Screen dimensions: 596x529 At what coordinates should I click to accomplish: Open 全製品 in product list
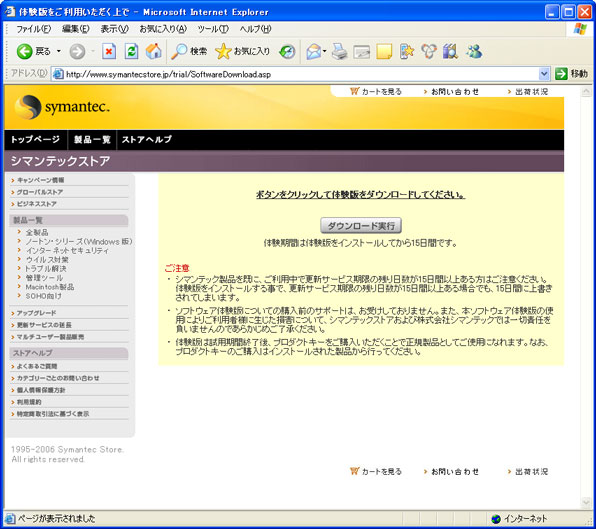coord(37,232)
